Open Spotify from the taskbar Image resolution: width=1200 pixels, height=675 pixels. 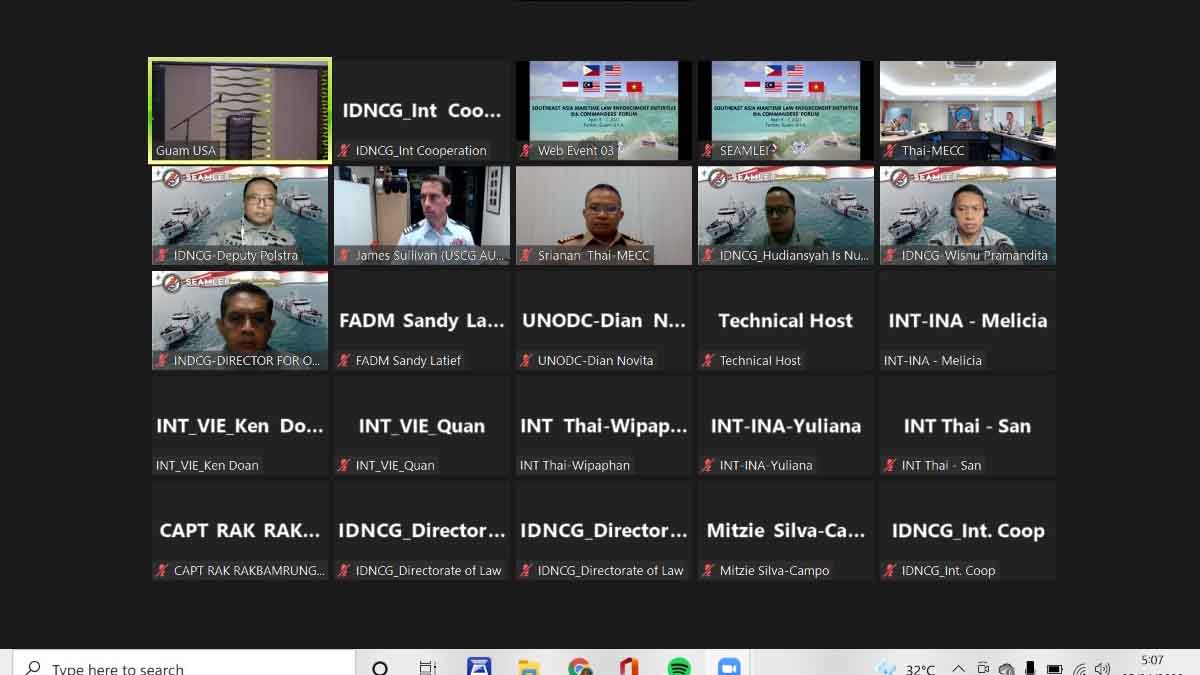[x=679, y=667]
